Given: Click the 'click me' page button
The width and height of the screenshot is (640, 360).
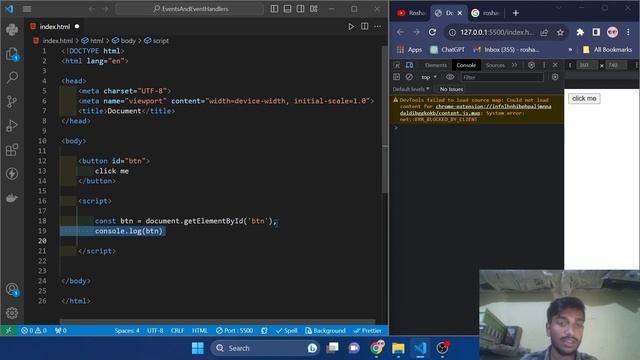Looking at the screenshot, I should [x=584, y=98].
